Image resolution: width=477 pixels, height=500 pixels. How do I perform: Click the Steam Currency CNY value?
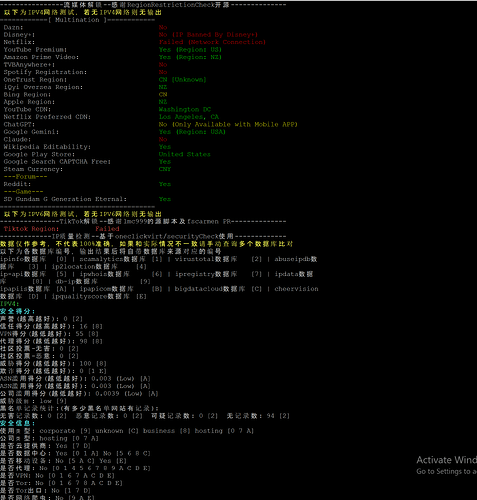[165, 169]
